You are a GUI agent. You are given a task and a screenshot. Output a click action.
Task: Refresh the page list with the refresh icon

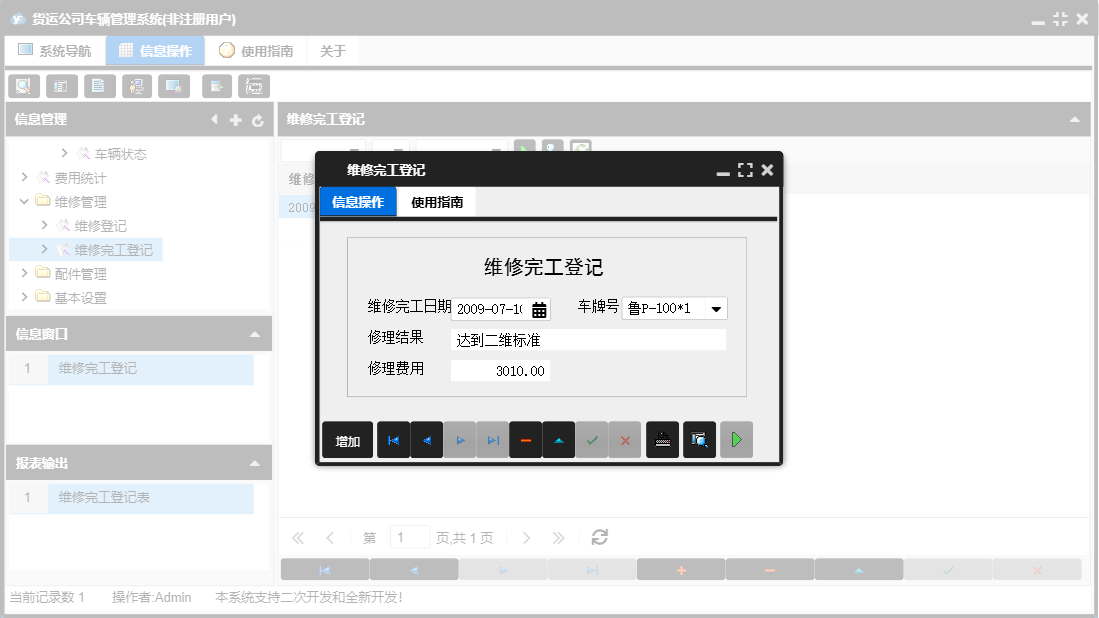click(x=598, y=537)
